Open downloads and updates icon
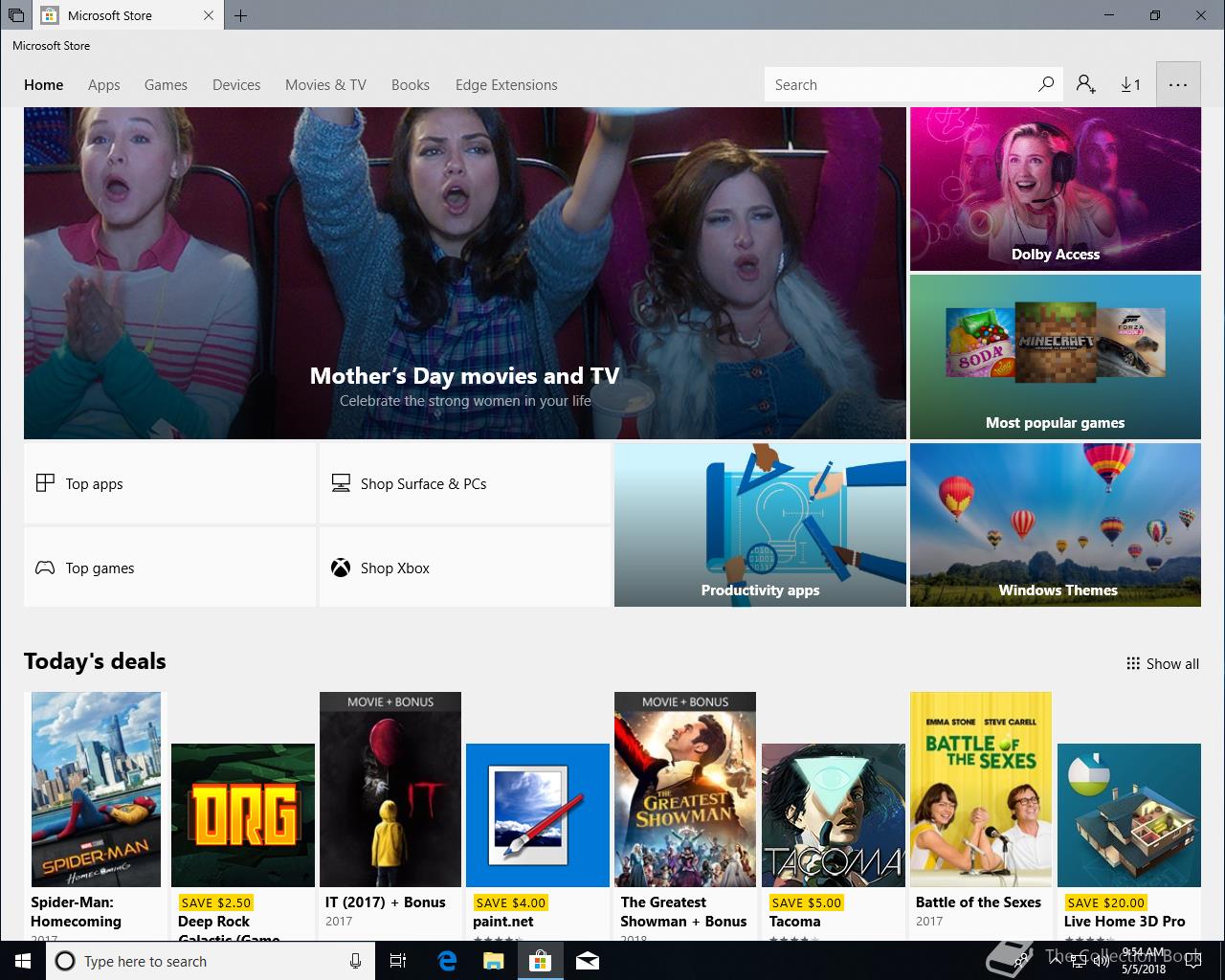This screenshot has height=980, width=1225. pyautogui.click(x=1130, y=84)
